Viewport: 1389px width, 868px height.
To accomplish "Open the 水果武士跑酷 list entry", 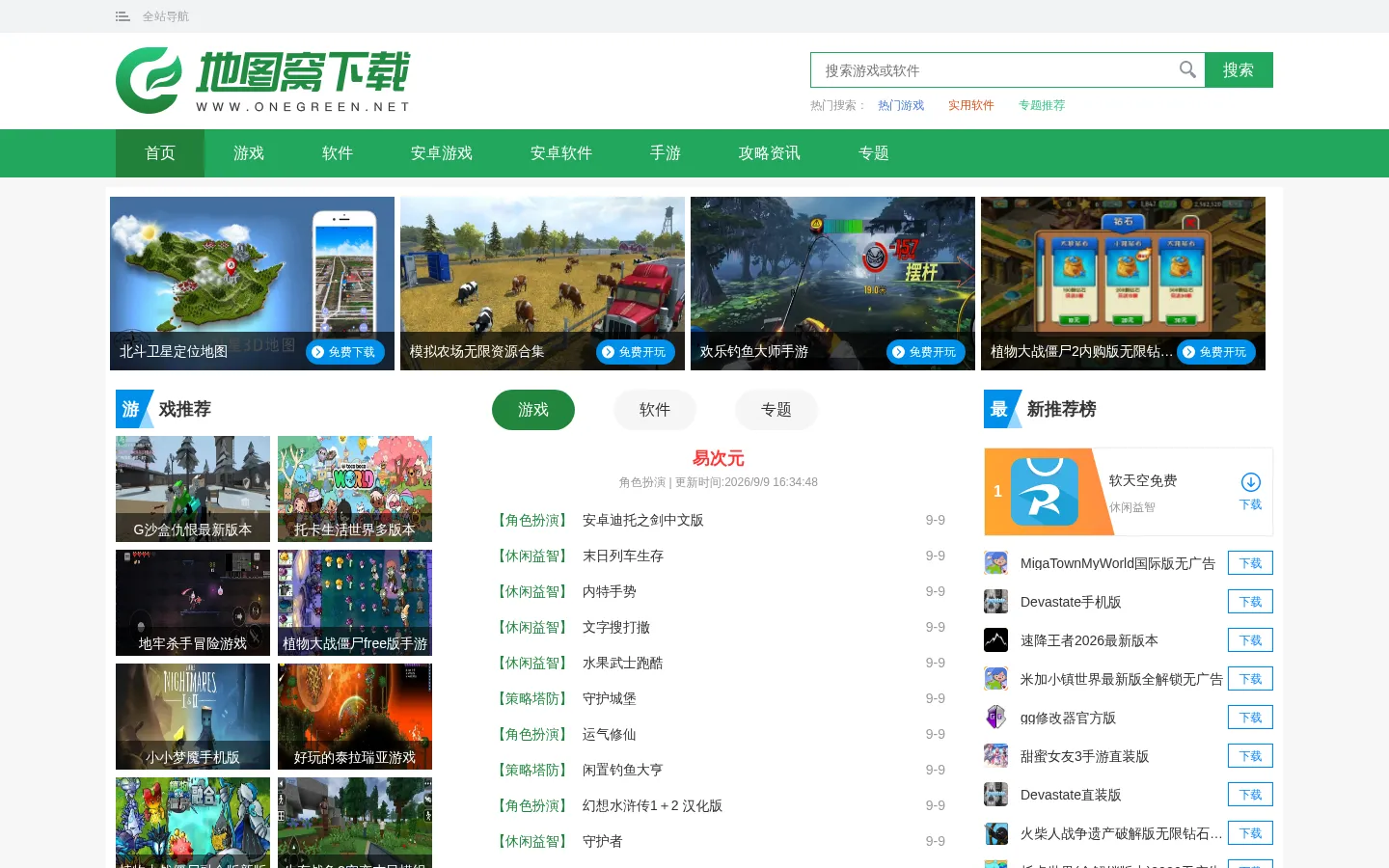I will point(623,663).
